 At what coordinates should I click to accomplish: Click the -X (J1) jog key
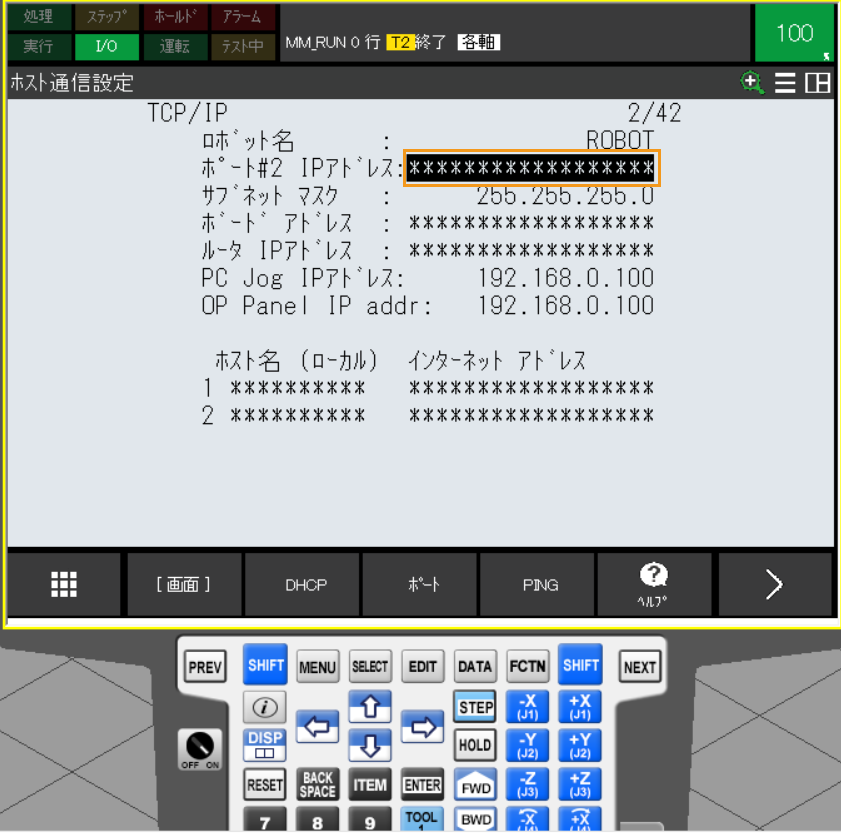[528, 707]
